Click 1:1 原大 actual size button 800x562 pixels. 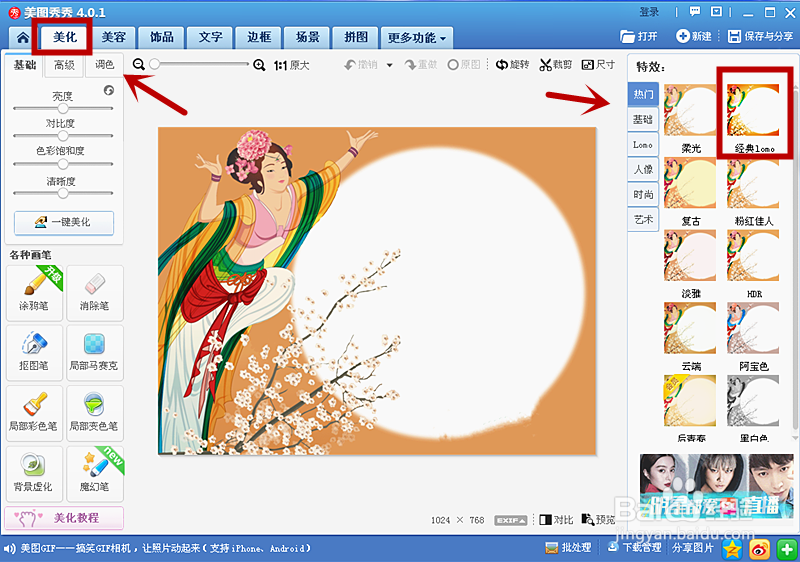tap(291, 65)
